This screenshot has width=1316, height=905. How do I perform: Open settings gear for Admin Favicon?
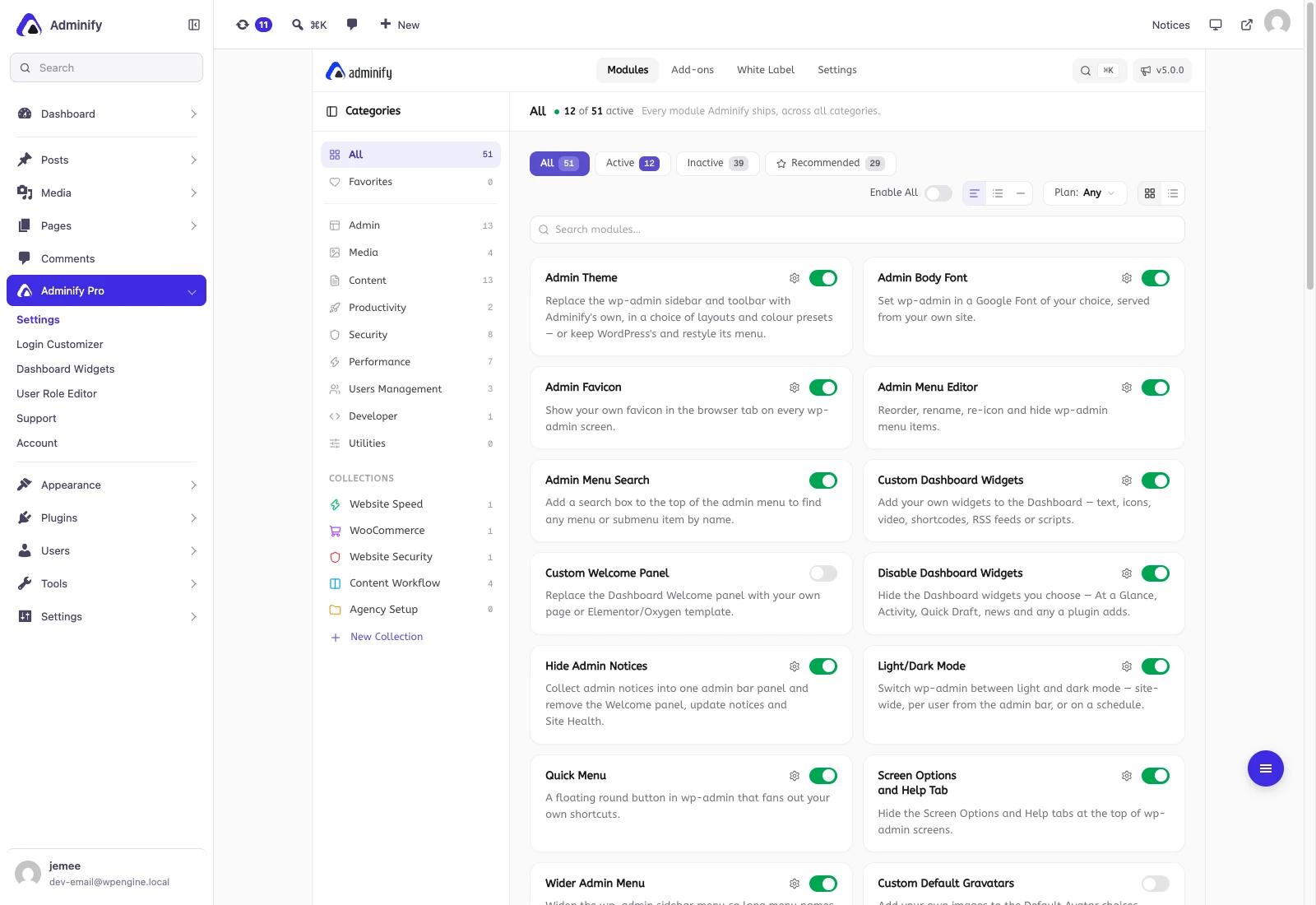click(x=795, y=388)
